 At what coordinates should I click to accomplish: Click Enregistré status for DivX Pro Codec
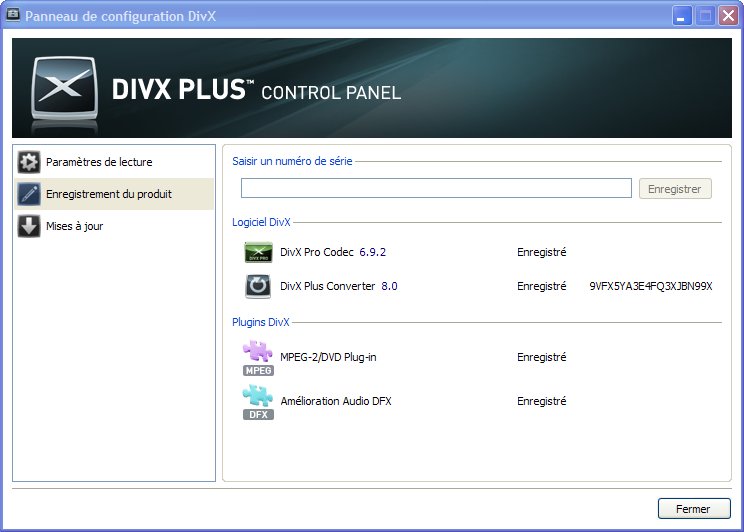(541, 252)
